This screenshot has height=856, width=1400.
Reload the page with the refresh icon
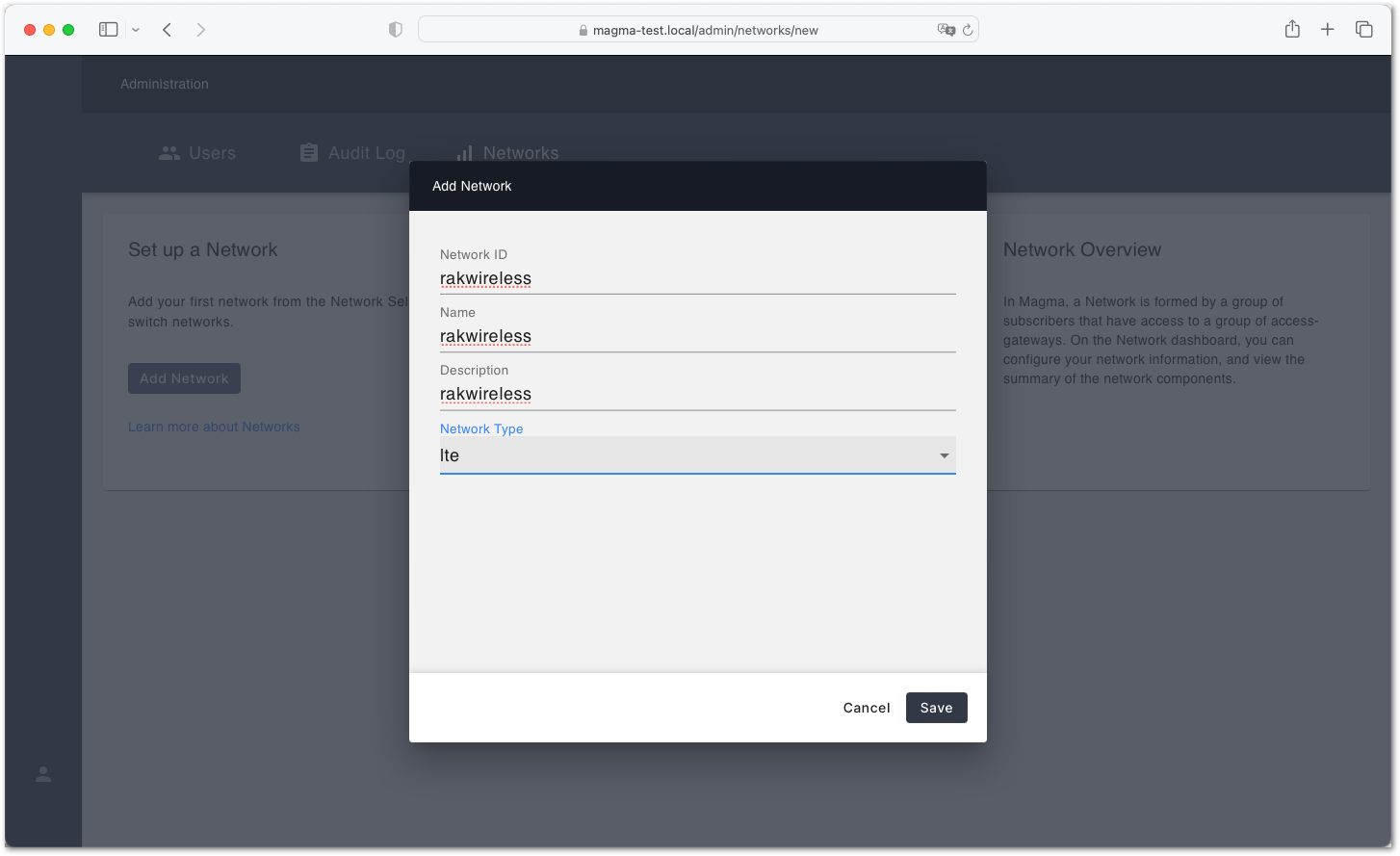(x=968, y=30)
